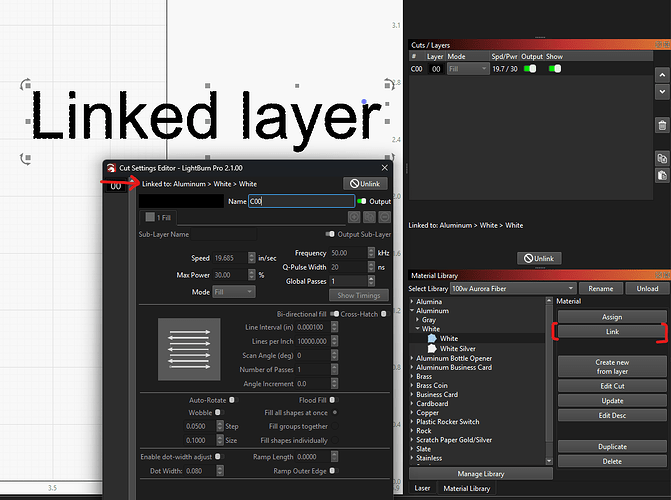Screen dimensions: 671x500
Task: Expand the Copper material group
Action: tap(412, 413)
